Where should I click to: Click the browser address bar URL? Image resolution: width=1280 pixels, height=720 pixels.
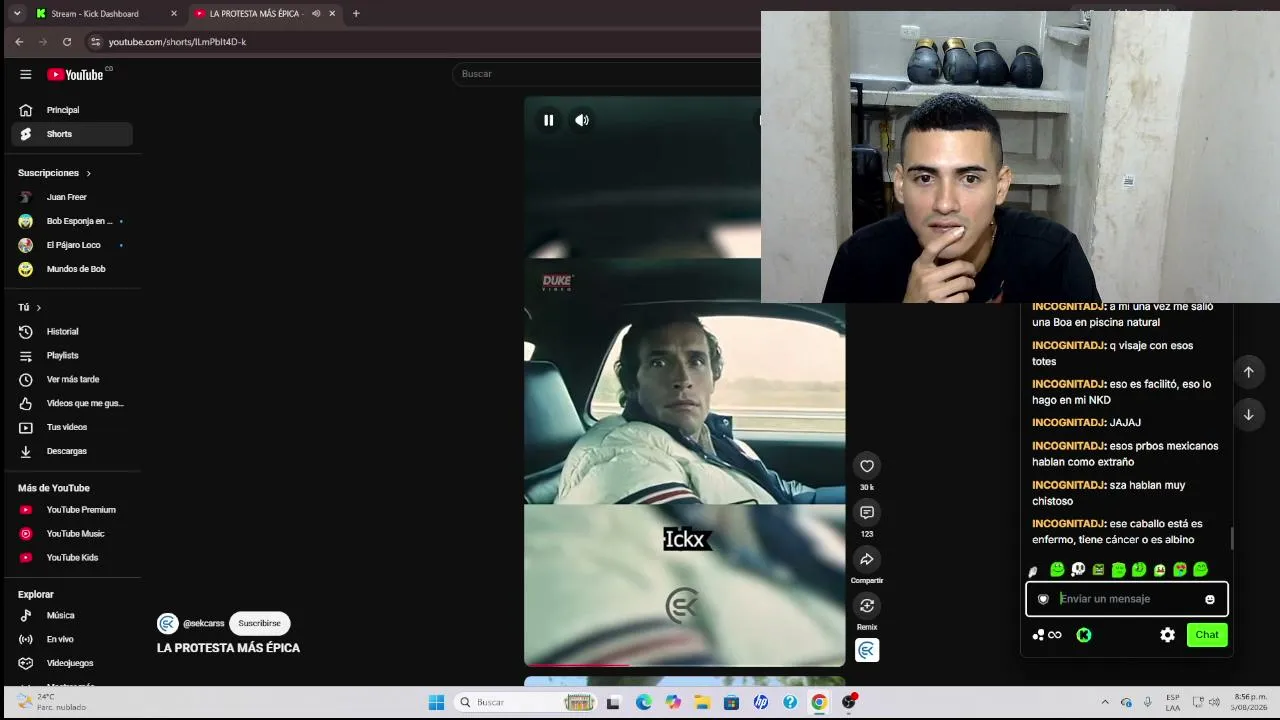[177, 42]
